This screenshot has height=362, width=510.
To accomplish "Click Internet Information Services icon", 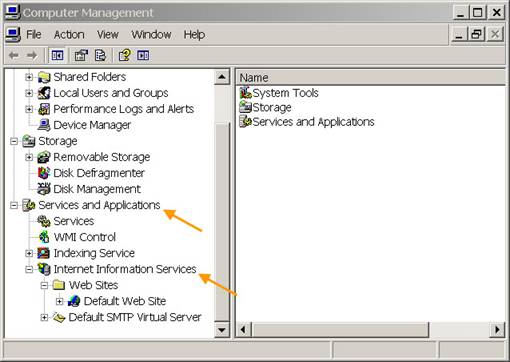I will (x=44, y=269).
